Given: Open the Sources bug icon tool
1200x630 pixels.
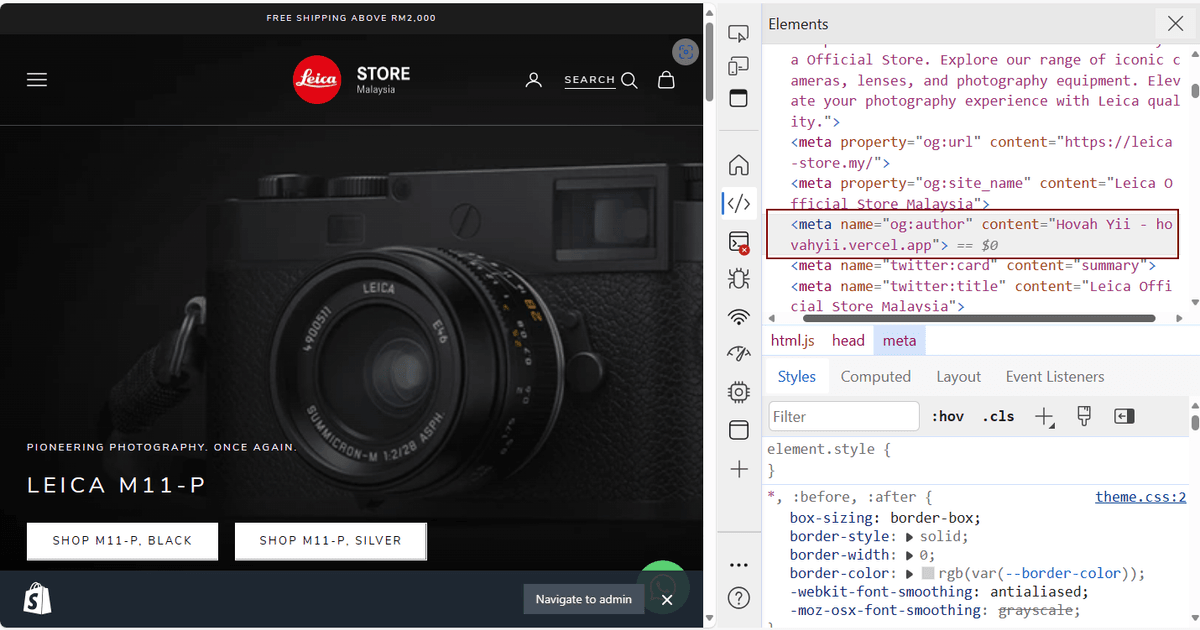Looking at the screenshot, I should 738,279.
